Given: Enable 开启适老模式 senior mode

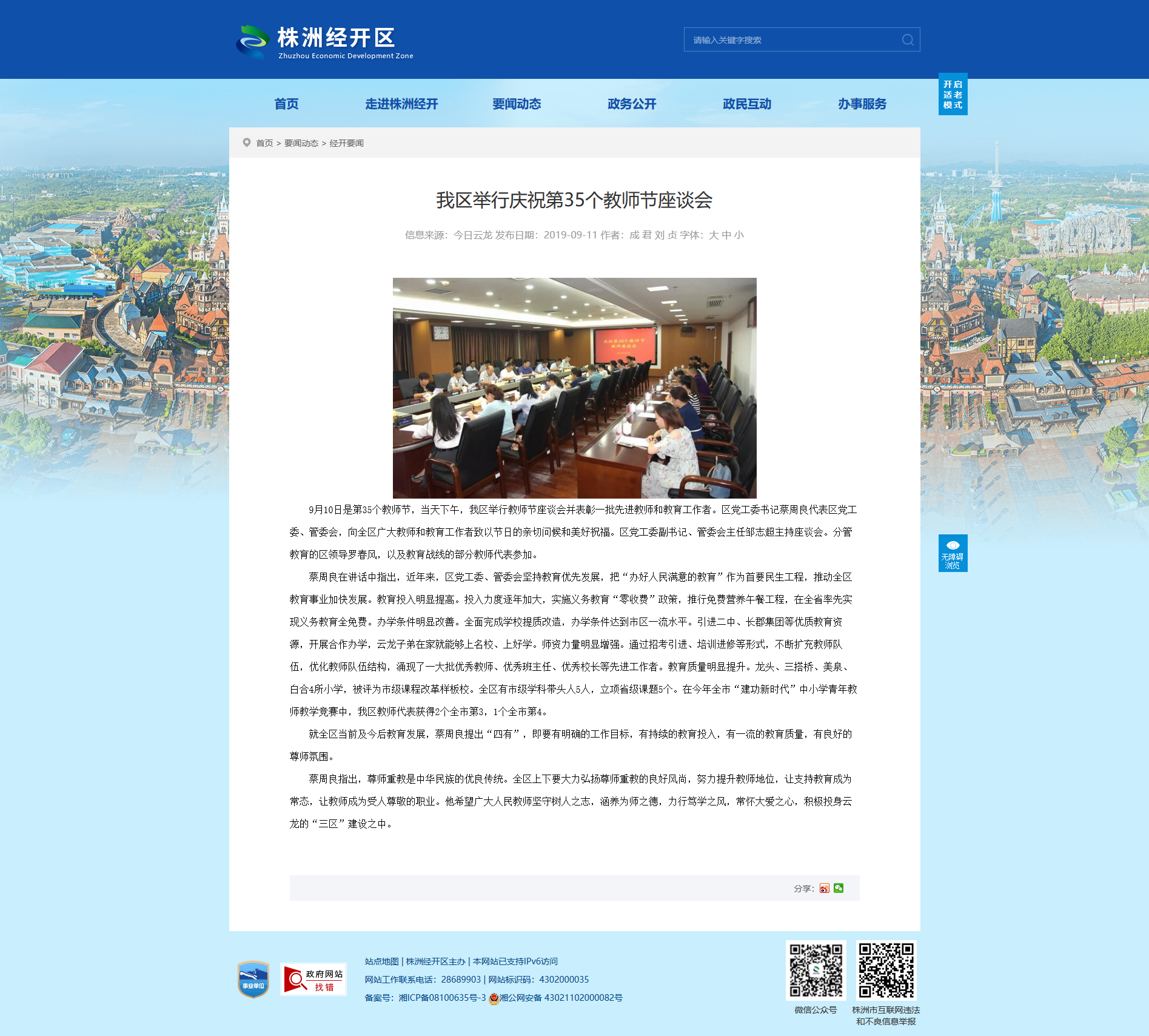Looking at the screenshot, I should (x=953, y=95).
